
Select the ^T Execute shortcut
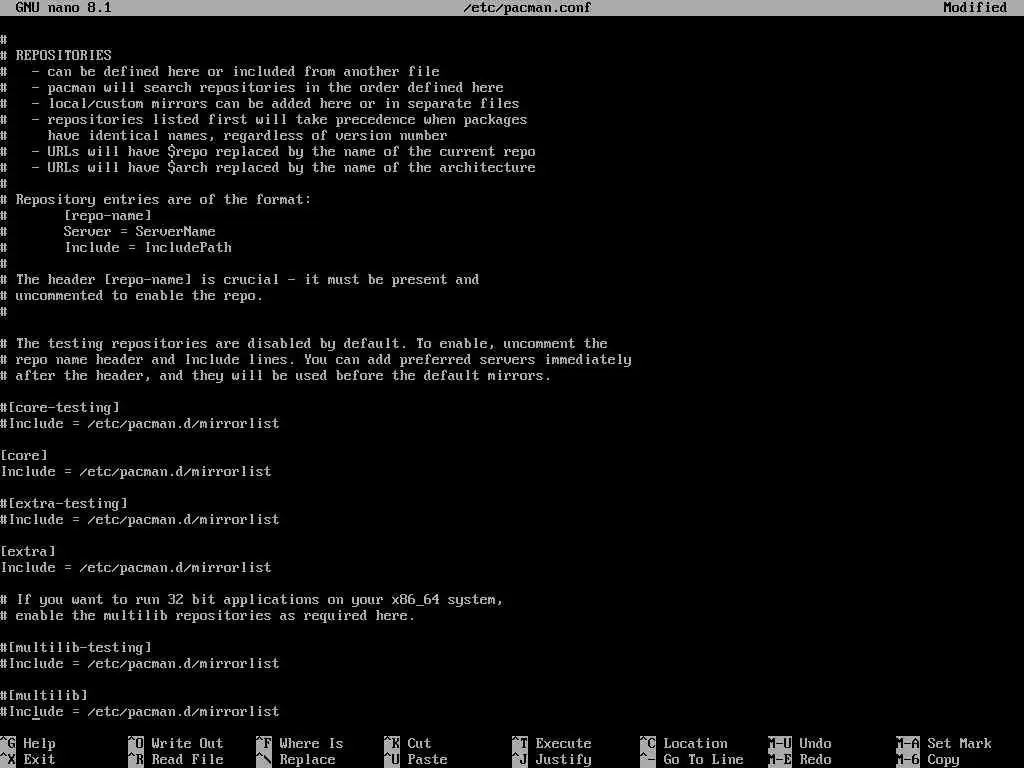pyautogui.click(x=552, y=743)
